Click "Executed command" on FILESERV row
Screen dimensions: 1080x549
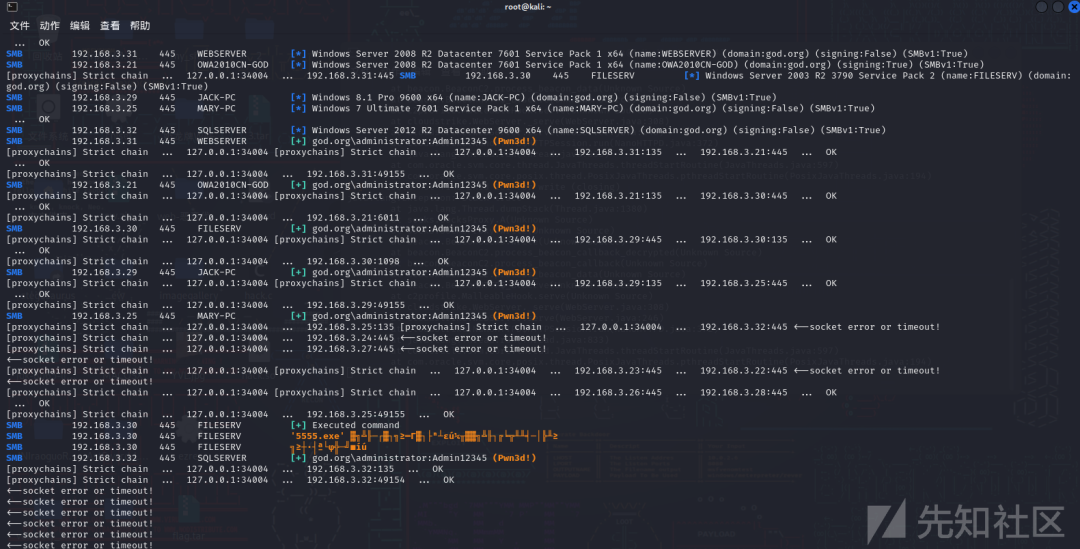(x=355, y=426)
